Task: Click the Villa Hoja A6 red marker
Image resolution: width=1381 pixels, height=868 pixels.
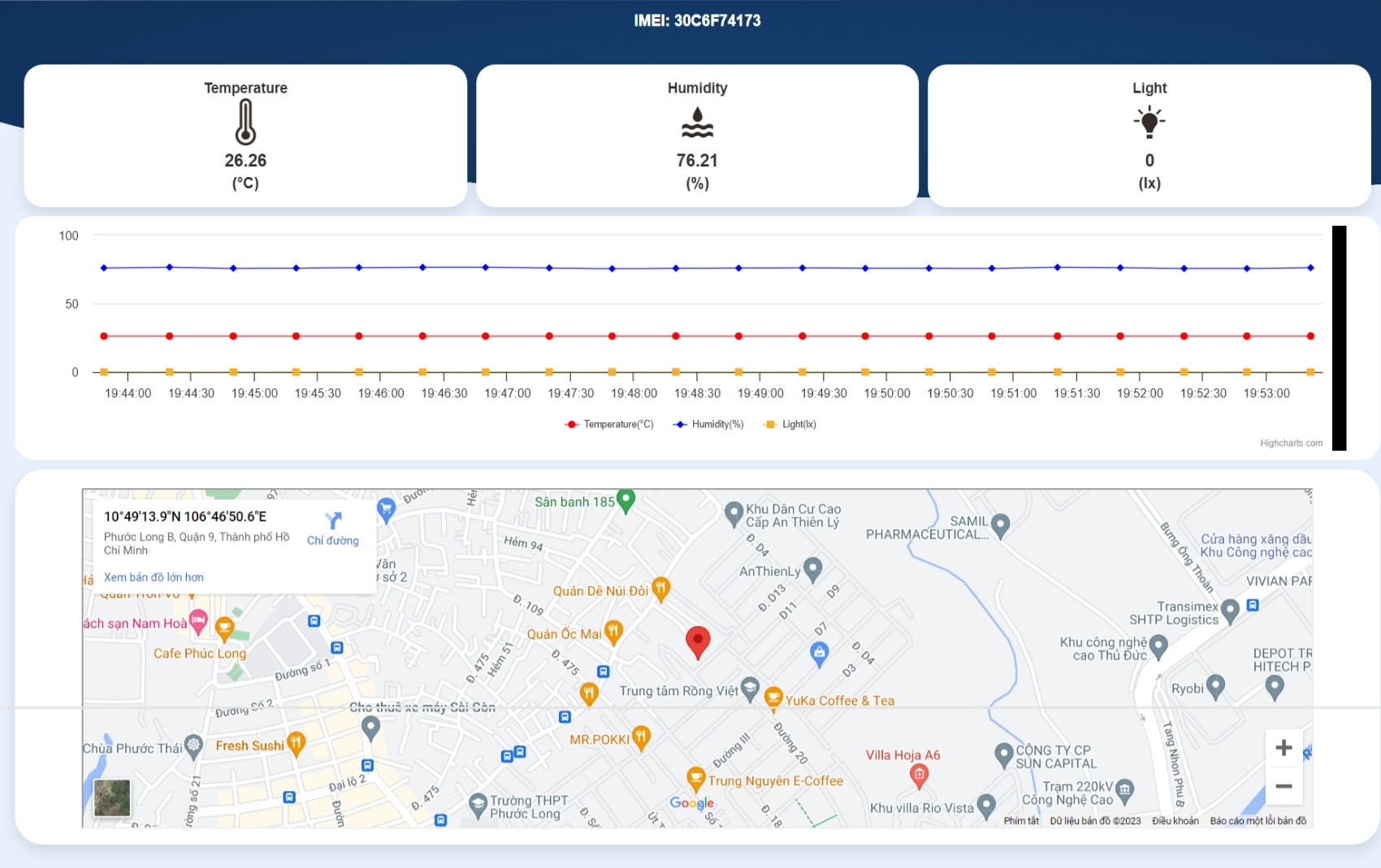Action: [919, 774]
